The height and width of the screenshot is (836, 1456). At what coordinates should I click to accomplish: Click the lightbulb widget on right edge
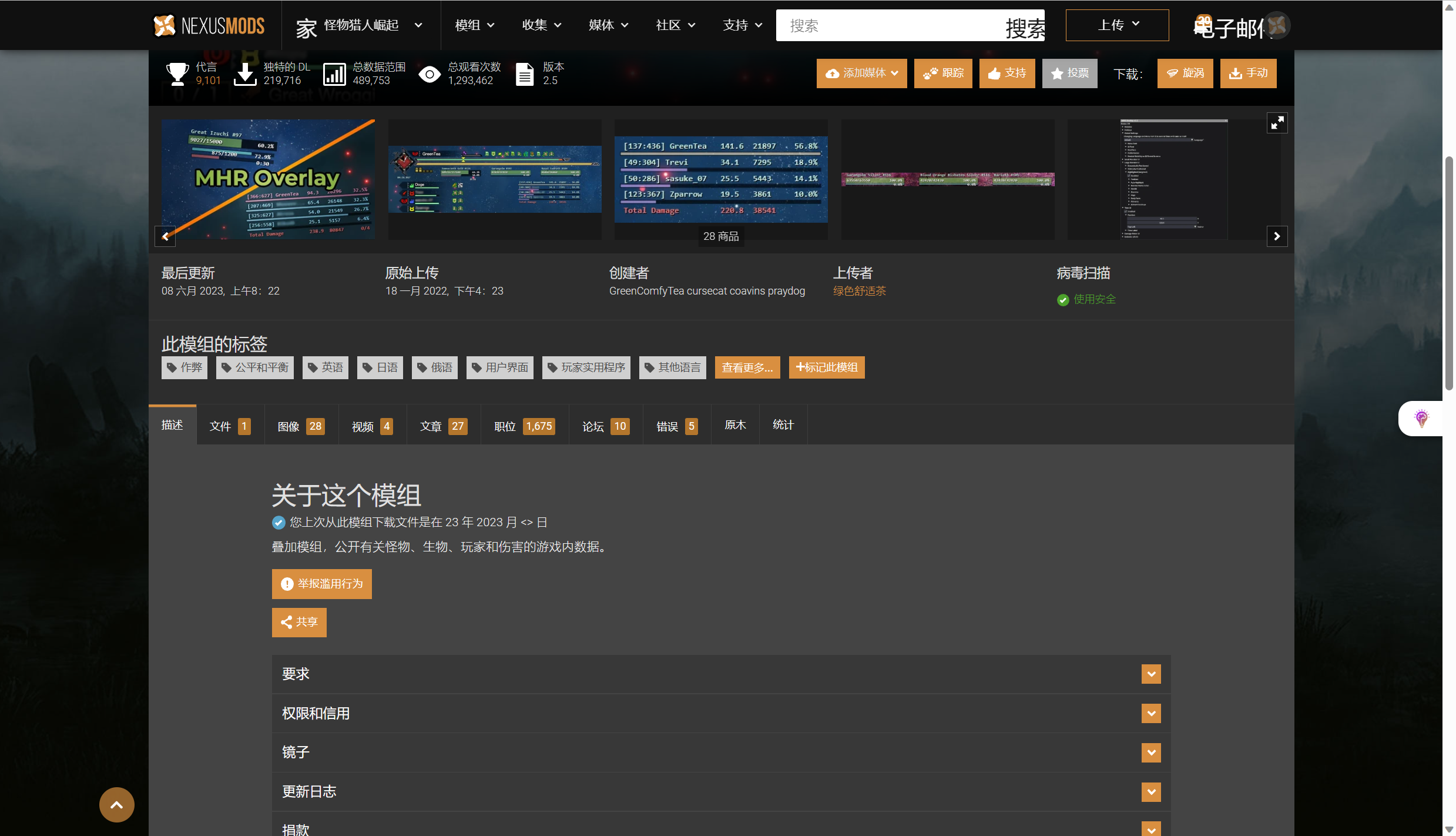coord(1421,419)
